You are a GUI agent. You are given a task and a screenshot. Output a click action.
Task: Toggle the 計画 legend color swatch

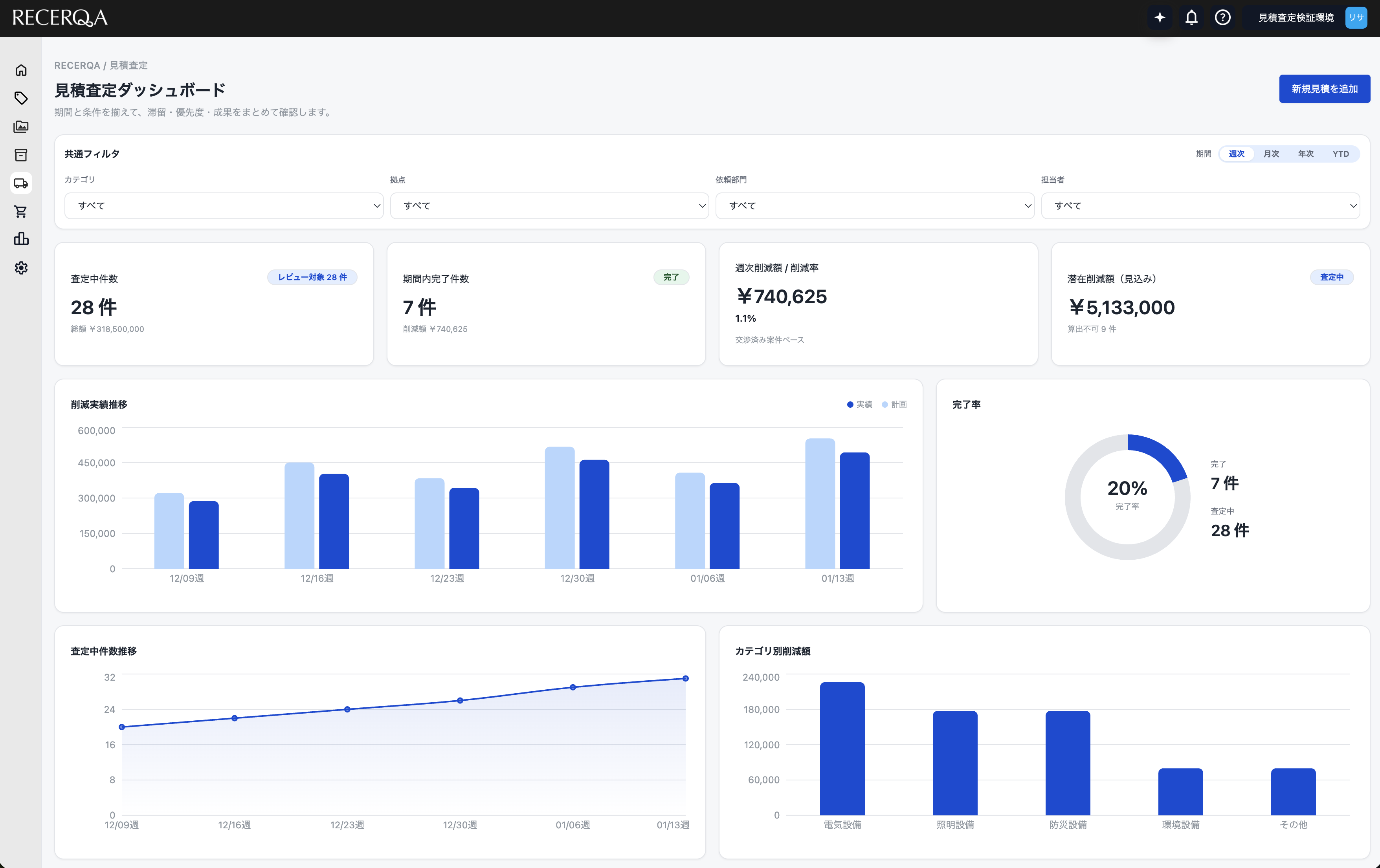tap(884, 405)
